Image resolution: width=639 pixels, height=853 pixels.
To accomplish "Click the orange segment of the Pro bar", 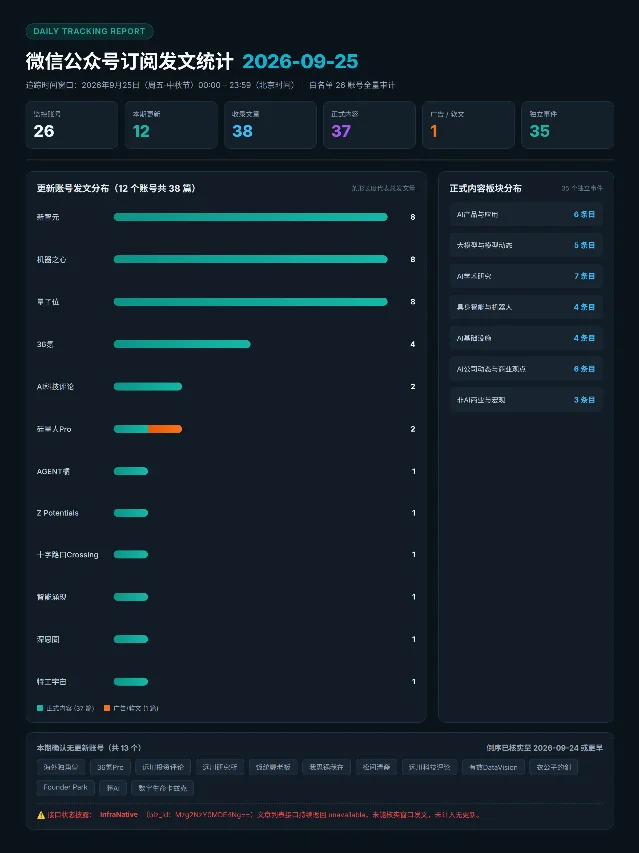I will 165,429.
